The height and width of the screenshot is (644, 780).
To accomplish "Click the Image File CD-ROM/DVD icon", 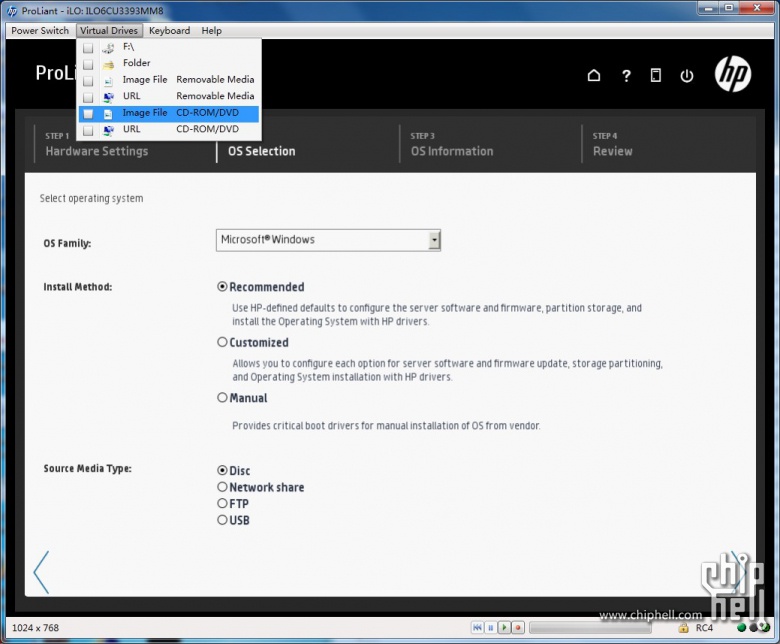I will (108, 114).
